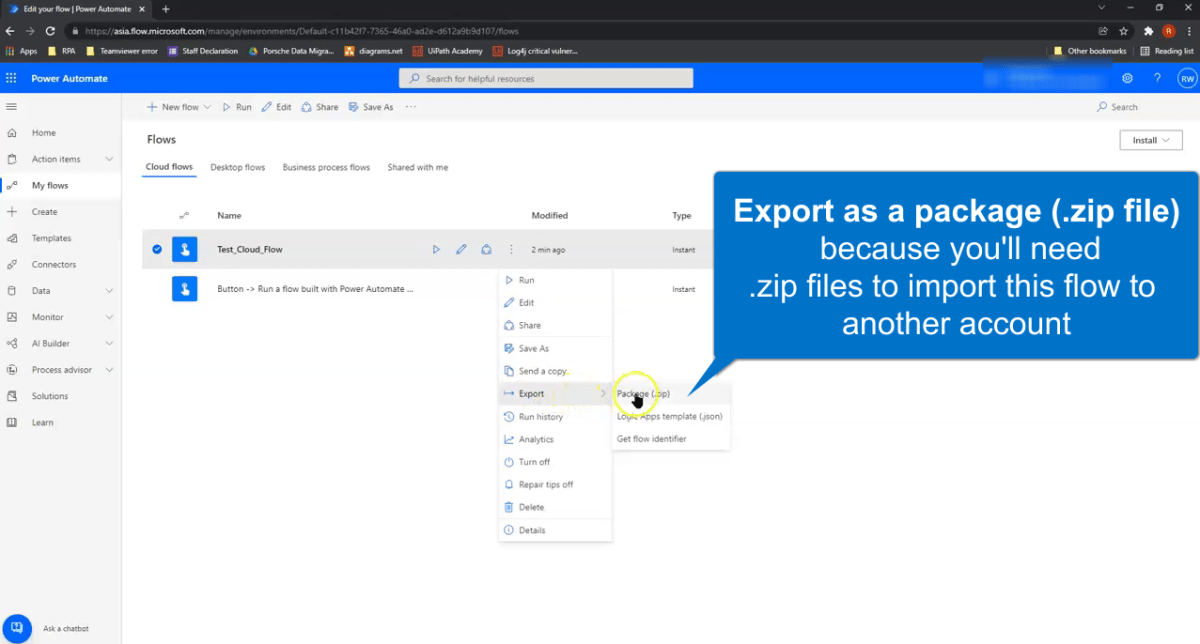Open the Help question mark icon

point(1157,78)
